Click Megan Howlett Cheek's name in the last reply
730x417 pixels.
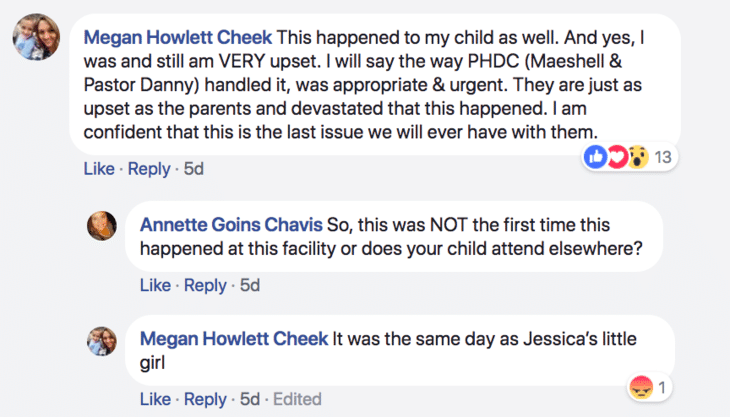point(233,339)
